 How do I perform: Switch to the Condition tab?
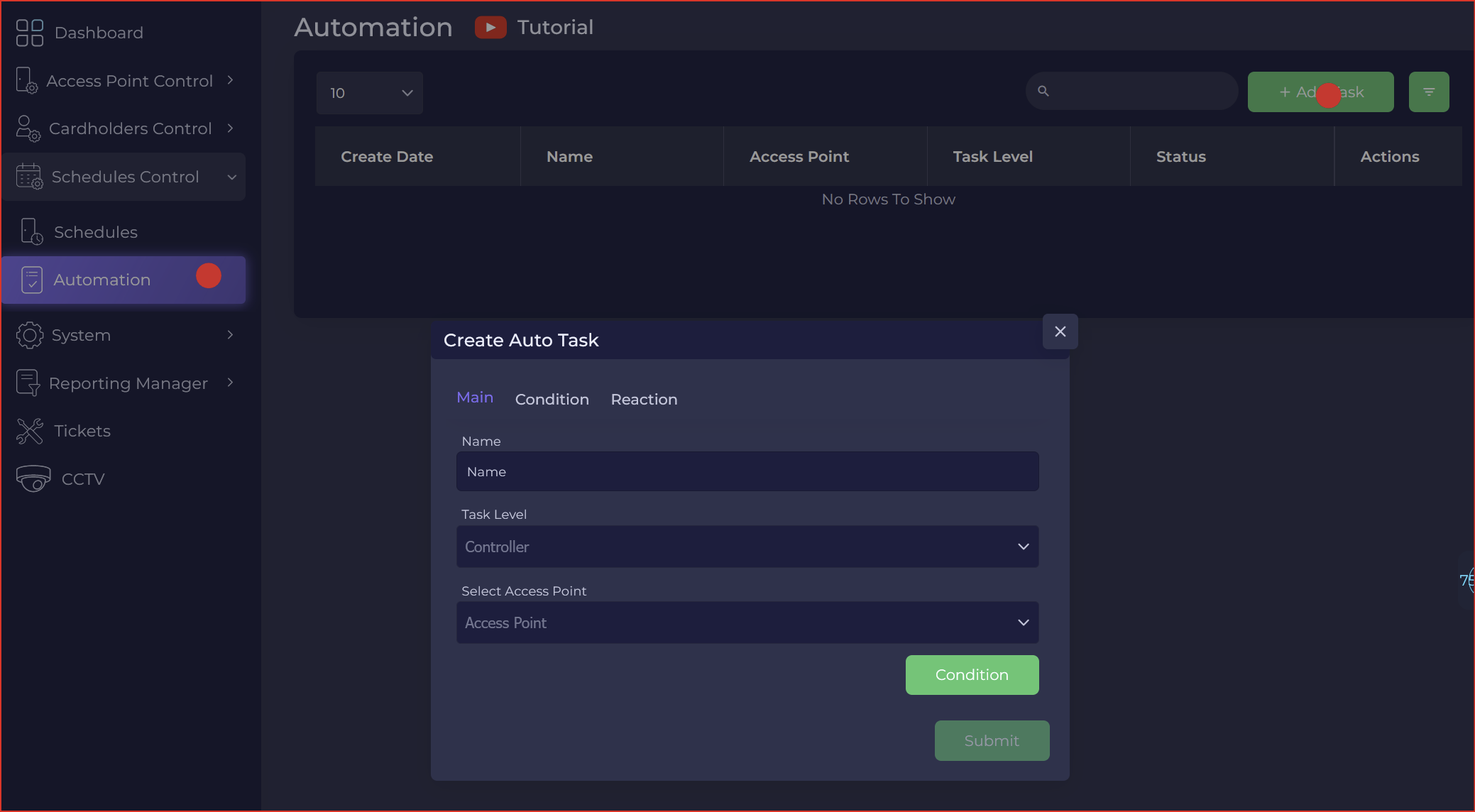tap(552, 400)
